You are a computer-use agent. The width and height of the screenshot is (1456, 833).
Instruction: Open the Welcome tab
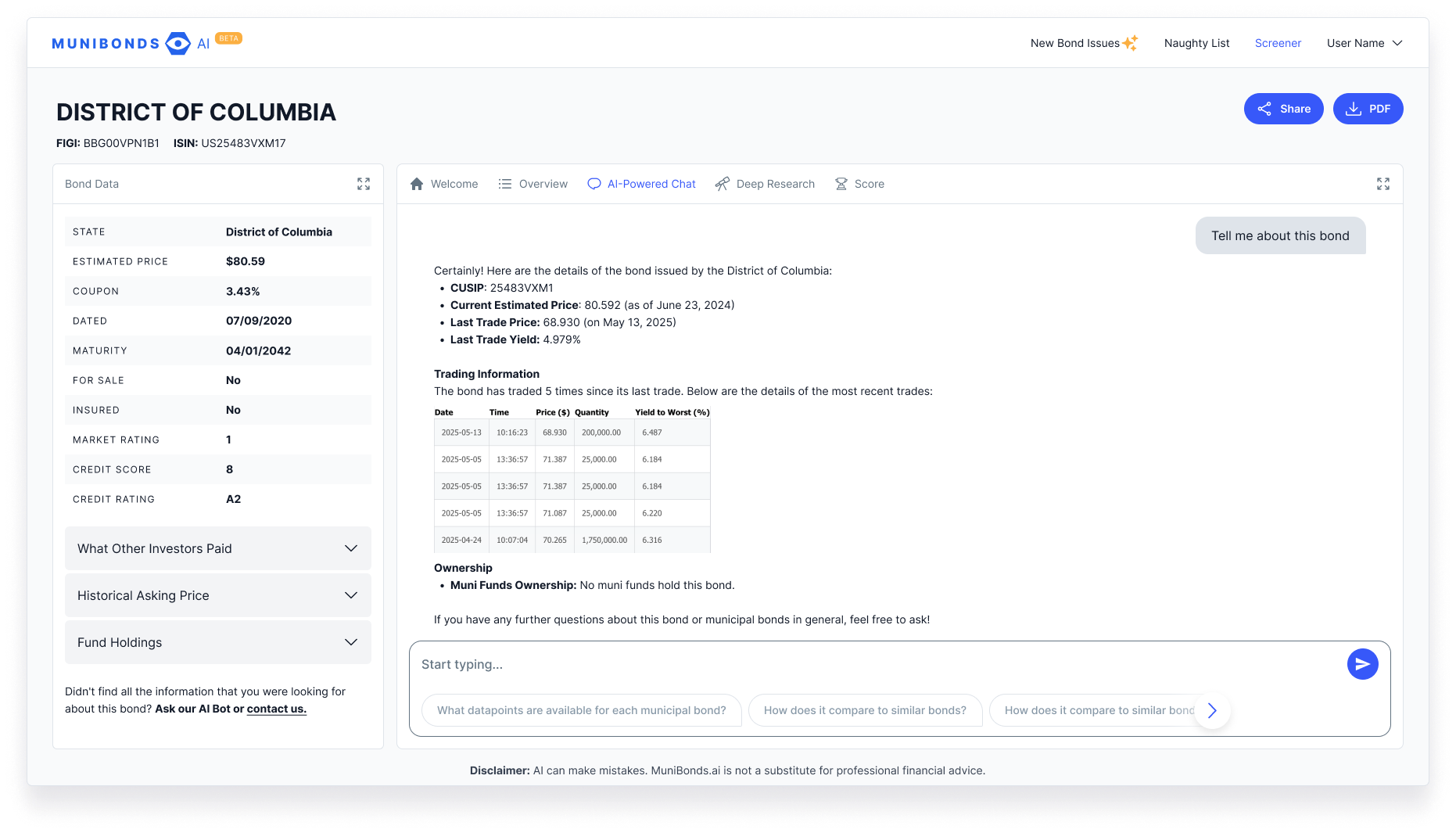444,184
